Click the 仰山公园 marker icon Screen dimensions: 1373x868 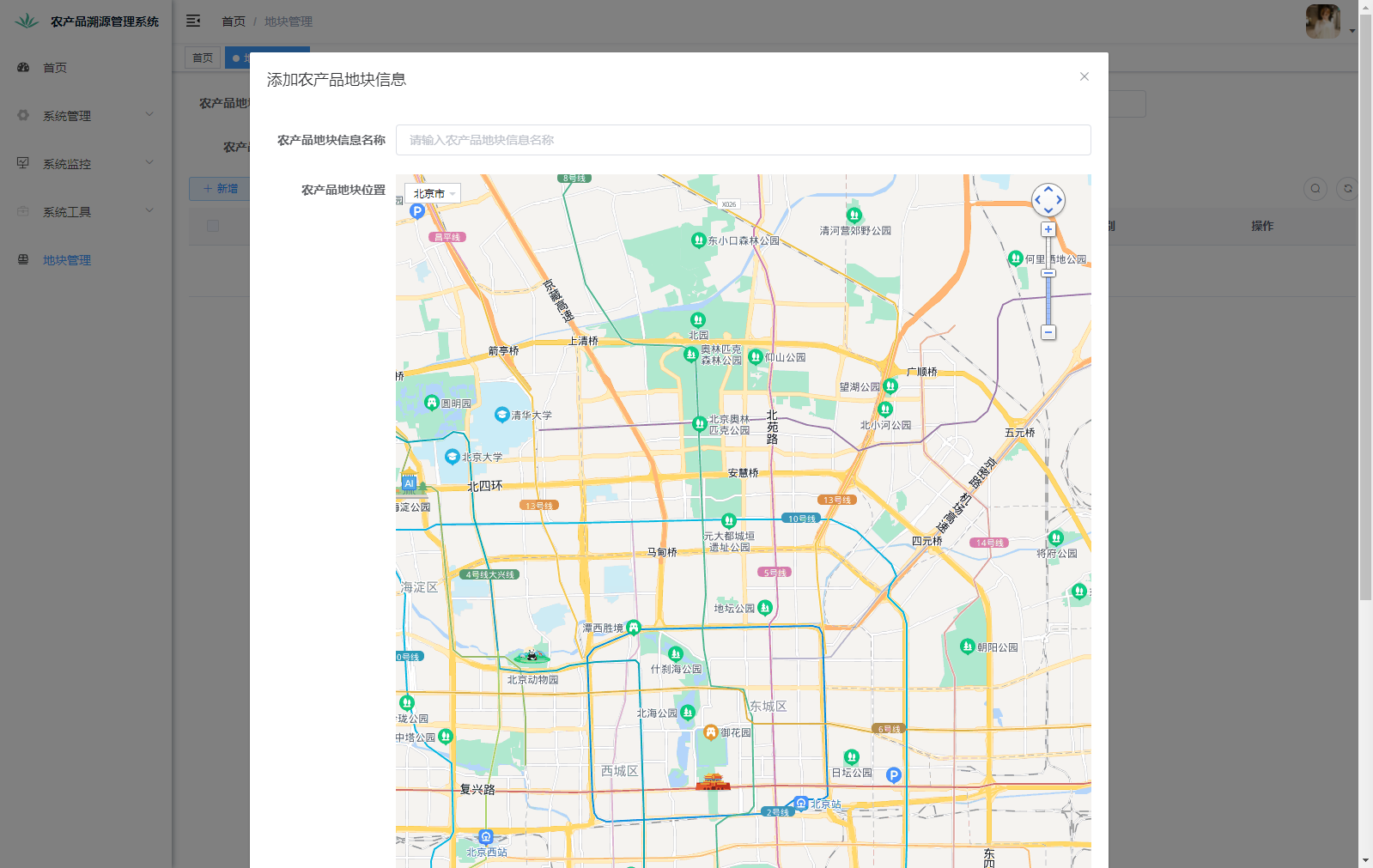pos(756,356)
